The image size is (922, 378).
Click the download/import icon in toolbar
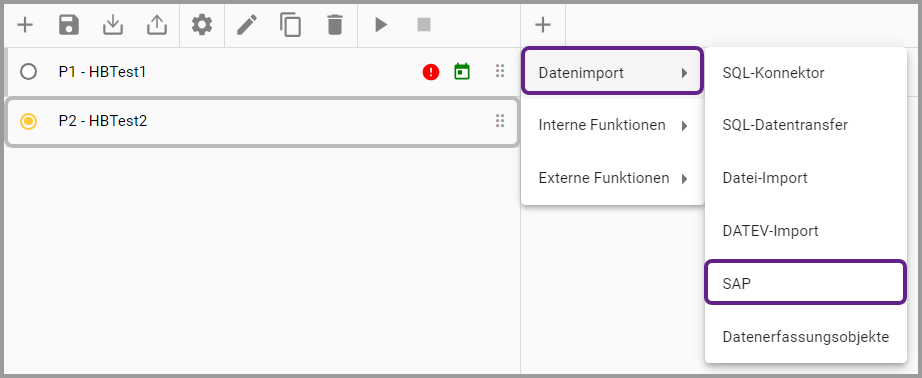pyautogui.click(x=113, y=25)
